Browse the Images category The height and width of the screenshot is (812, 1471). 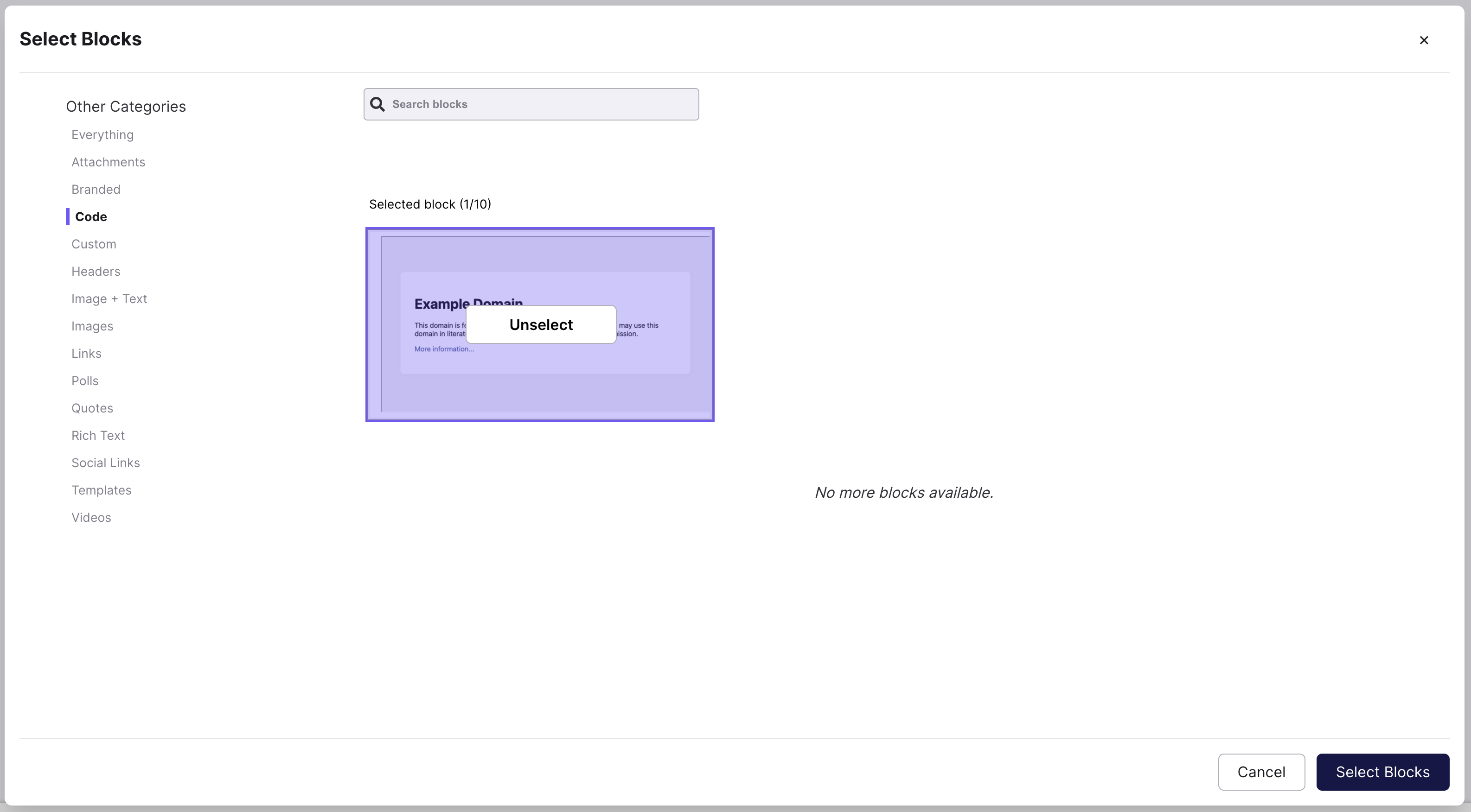click(x=92, y=326)
